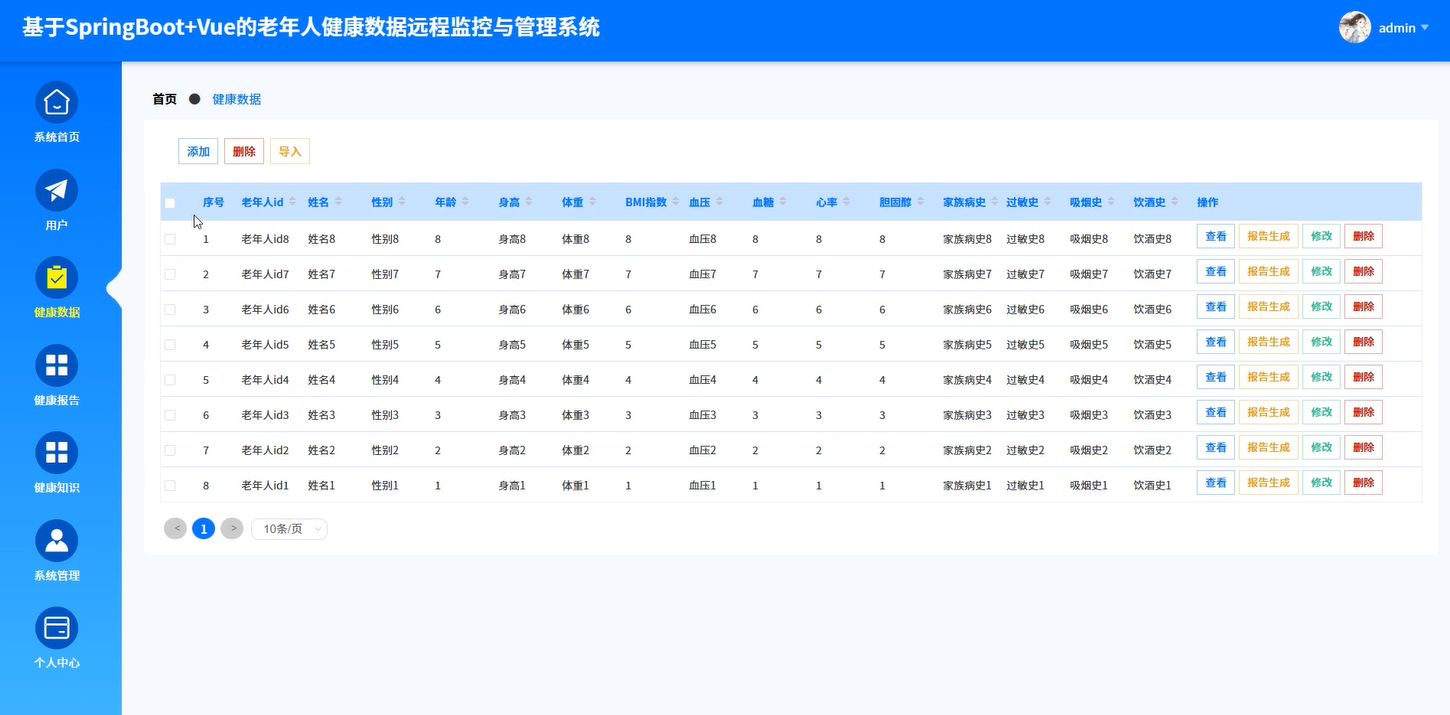The image size is (1450, 715).
Task: Delete the 姓名1 row
Action: pyautogui.click(x=1364, y=482)
